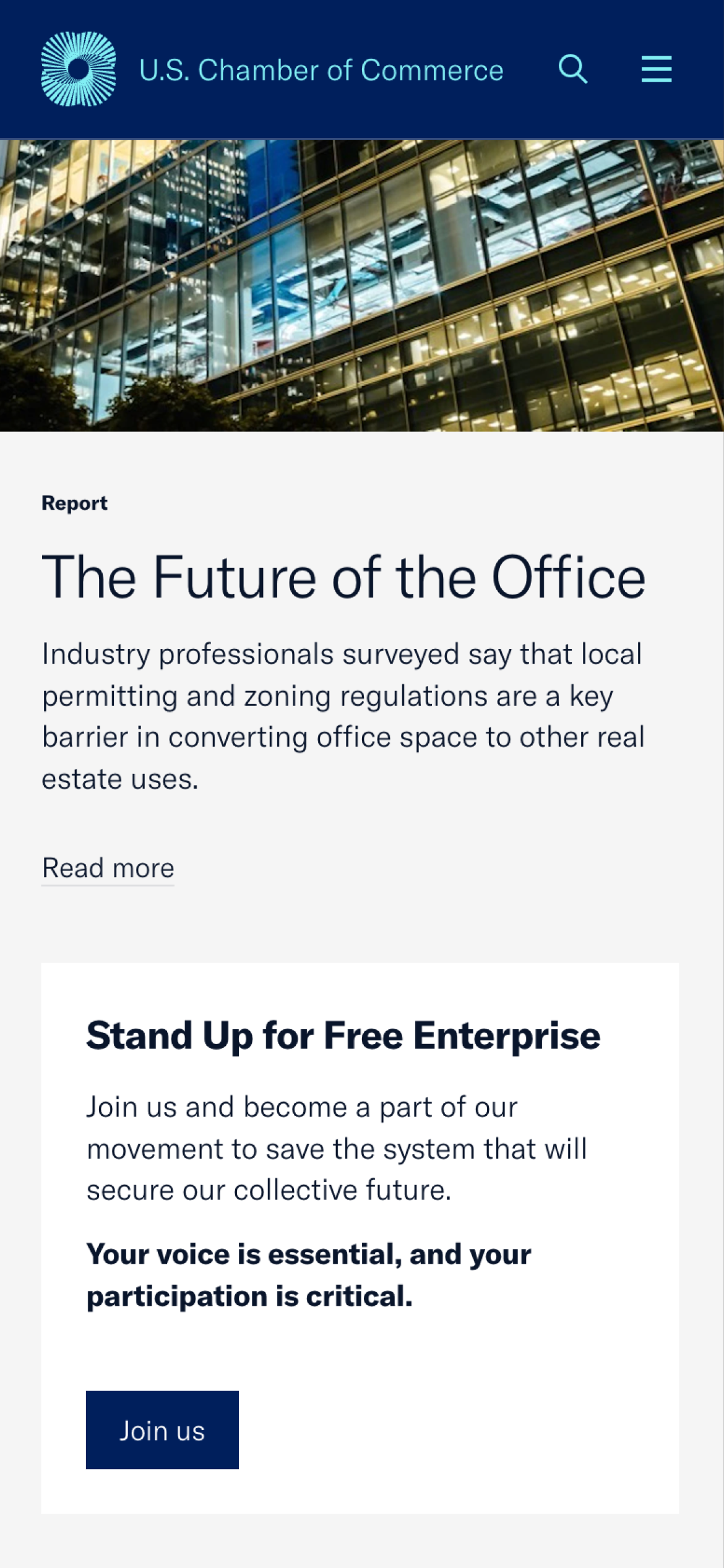This screenshot has width=724, height=1568.
Task: Select the Report category label
Action: click(74, 503)
